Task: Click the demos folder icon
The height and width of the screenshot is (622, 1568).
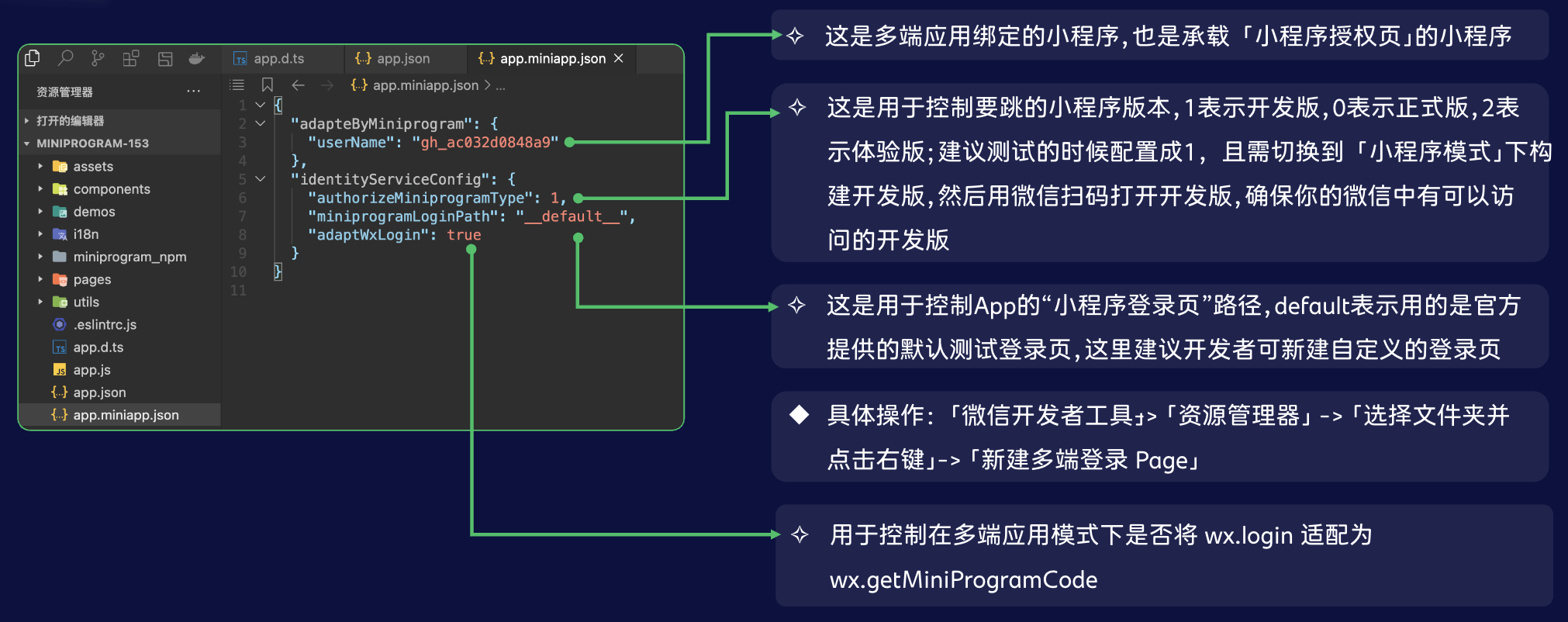Action: coord(60,211)
